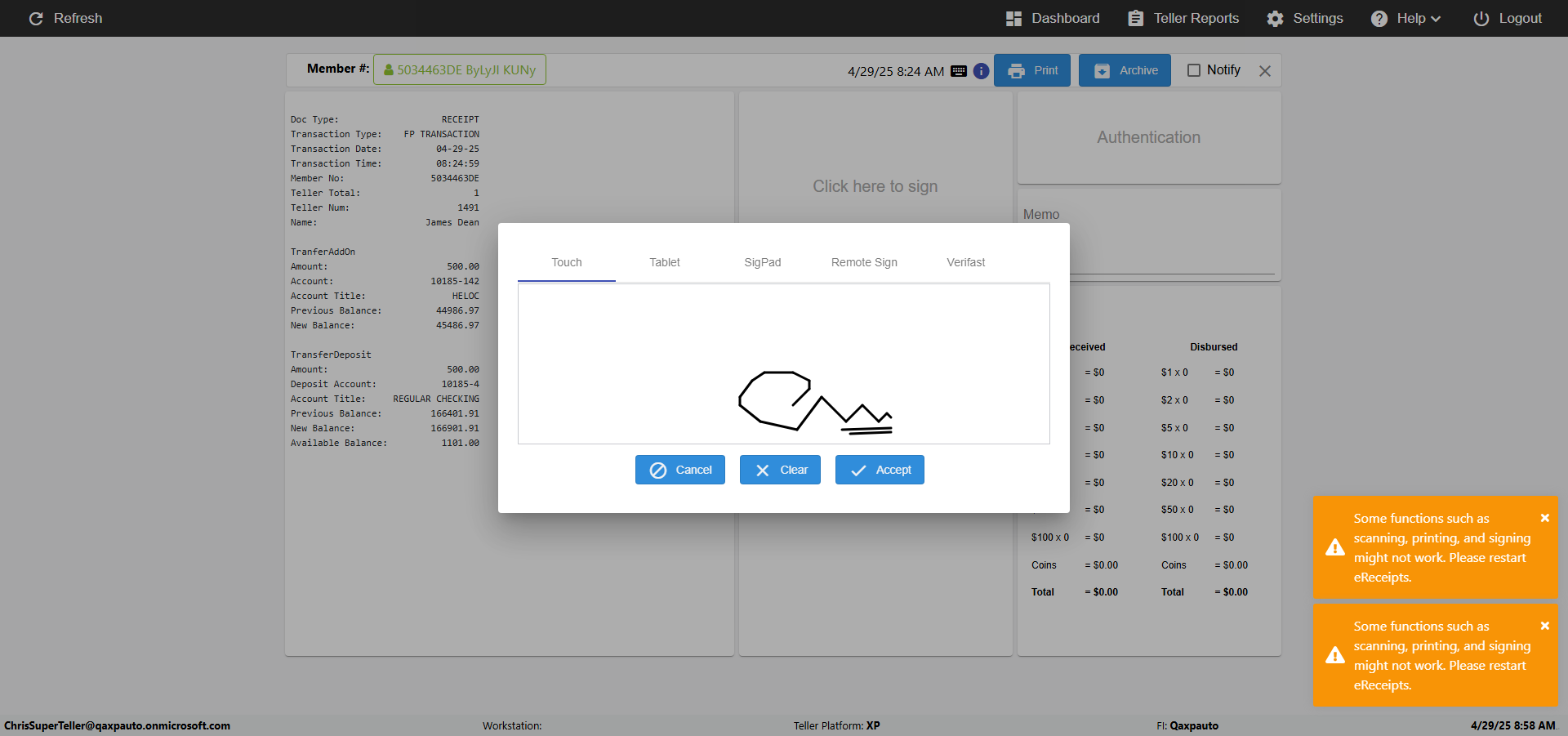The width and height of the screenshot is (1568, 736).
Task: Click warning triangle in upper notification
Action: 1335,547
